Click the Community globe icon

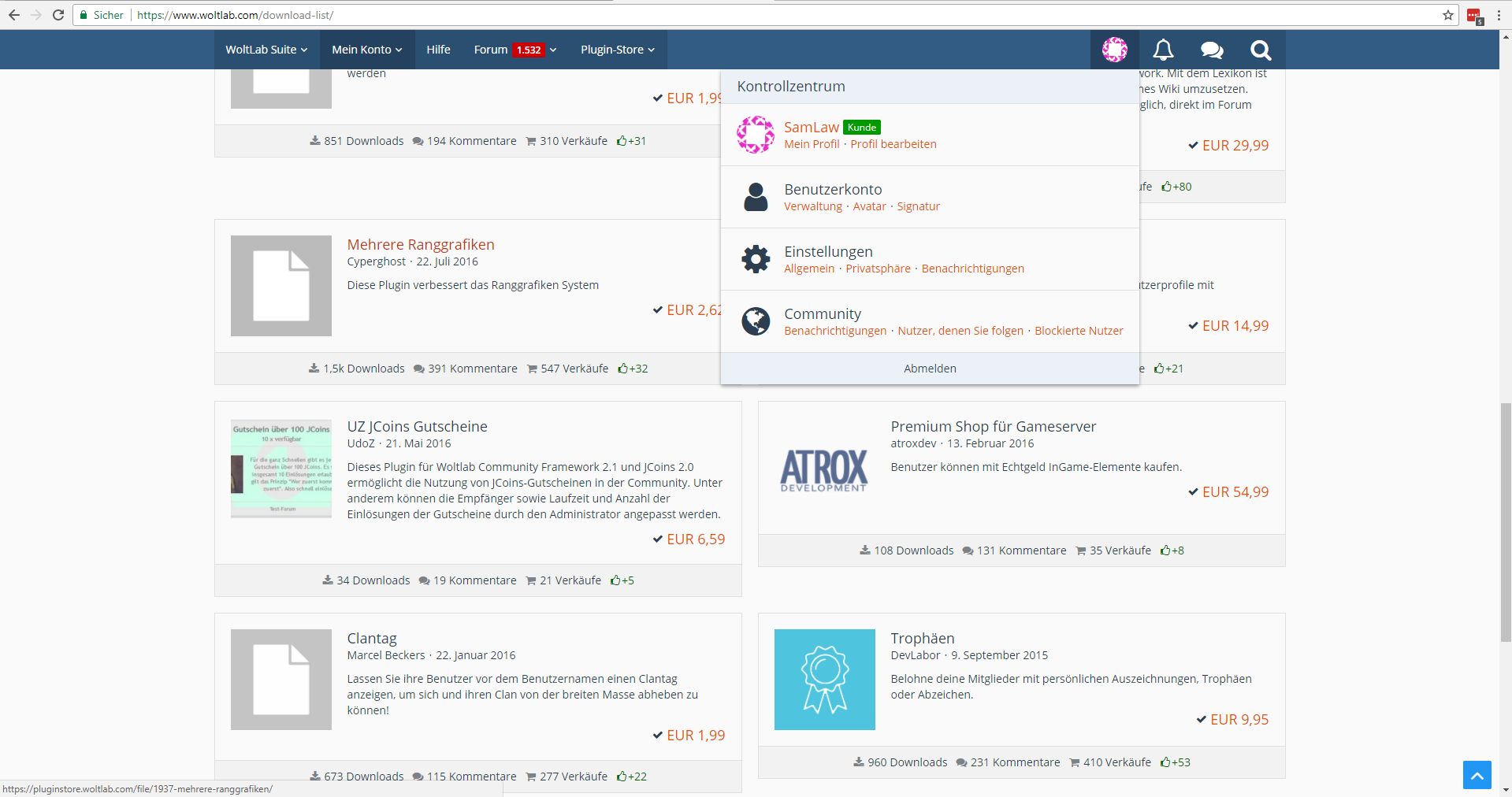pos(756,321)
